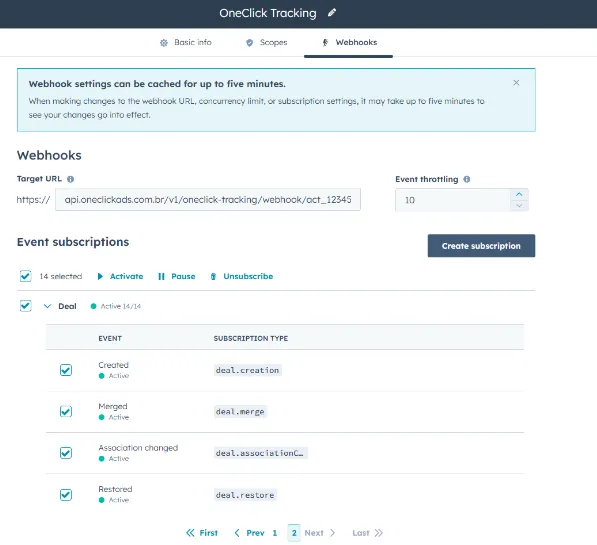Toggle the Restored event checkbox
Screen dimensions: 597x545
point(66,494)
